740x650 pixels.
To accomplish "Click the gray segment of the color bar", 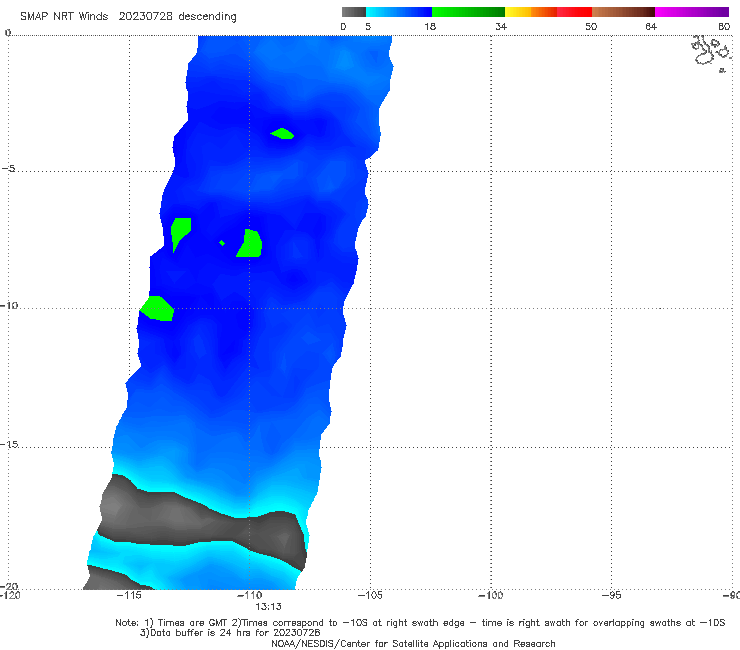I will 354,12.
